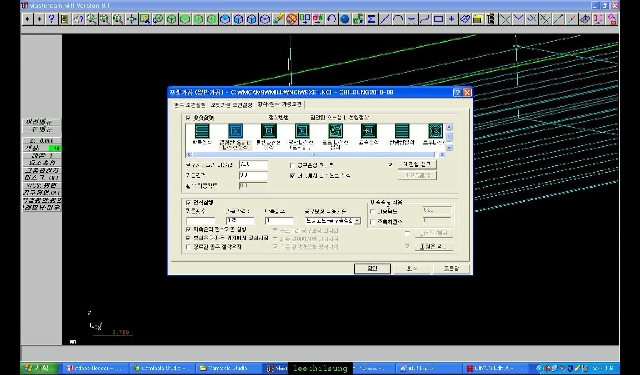
Task: Select the One Way cutting method icon
Action: [402, 131]
